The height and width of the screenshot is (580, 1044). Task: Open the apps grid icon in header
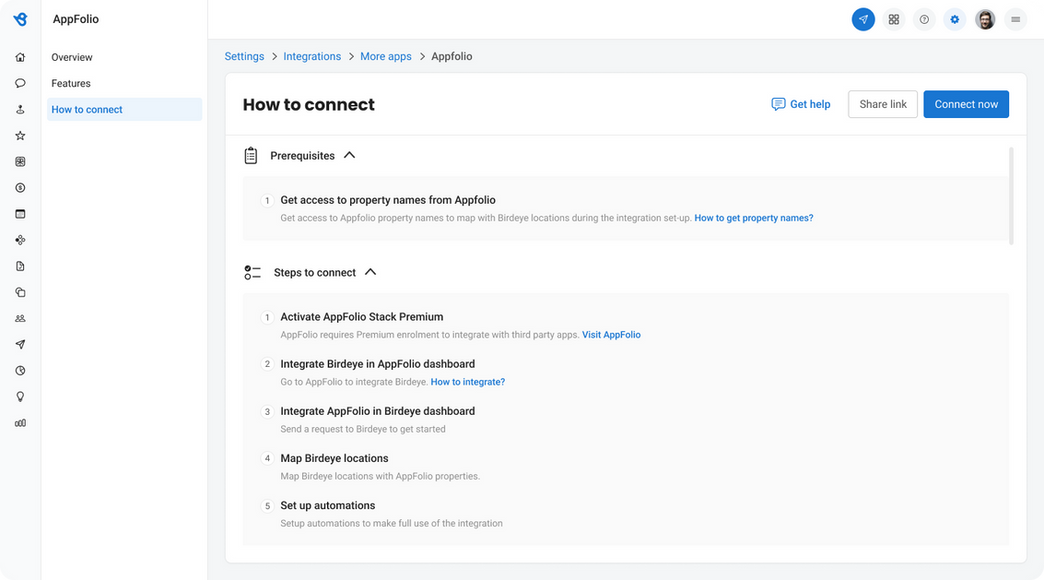894,19
